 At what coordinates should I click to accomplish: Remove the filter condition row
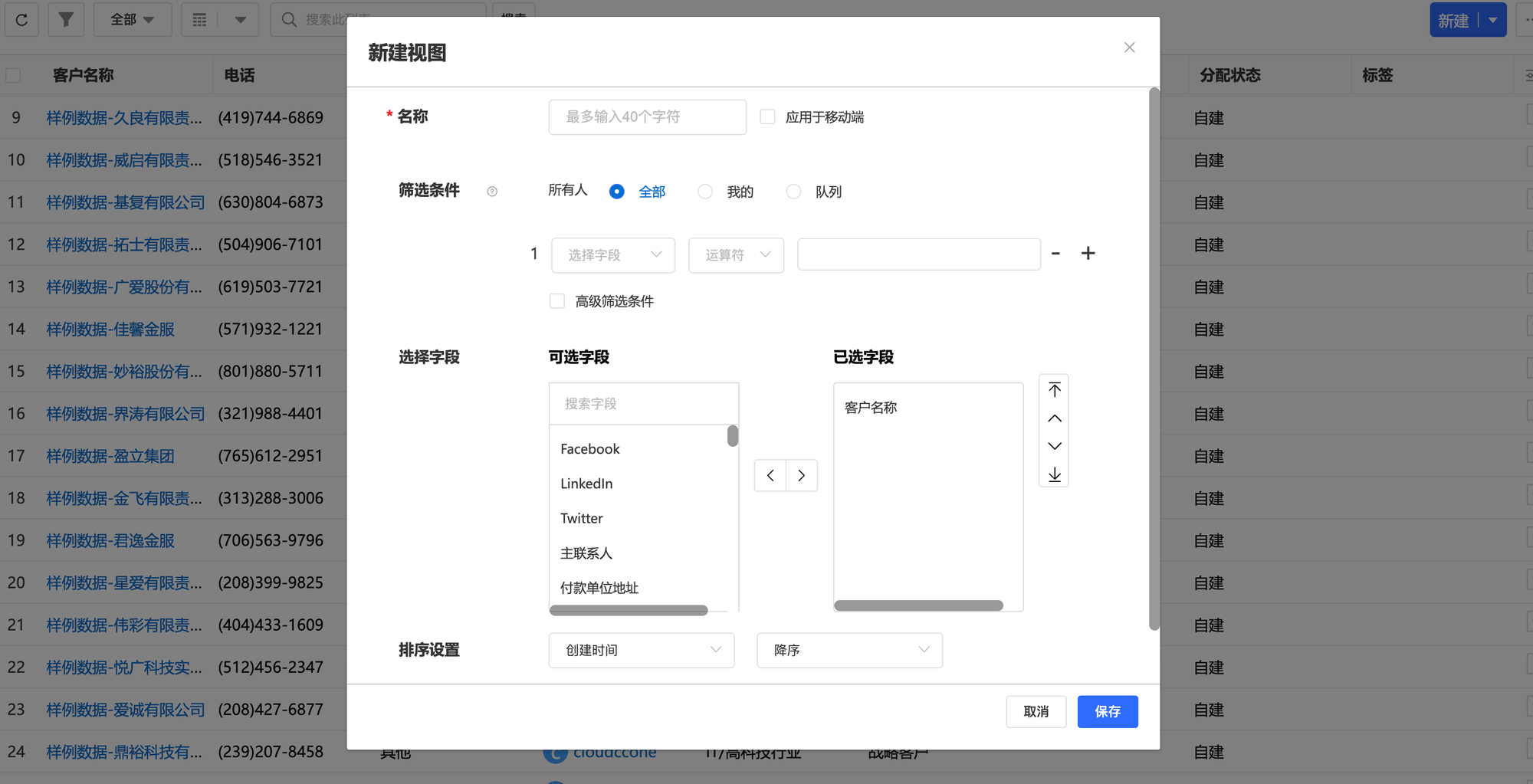coord(1055,254)
